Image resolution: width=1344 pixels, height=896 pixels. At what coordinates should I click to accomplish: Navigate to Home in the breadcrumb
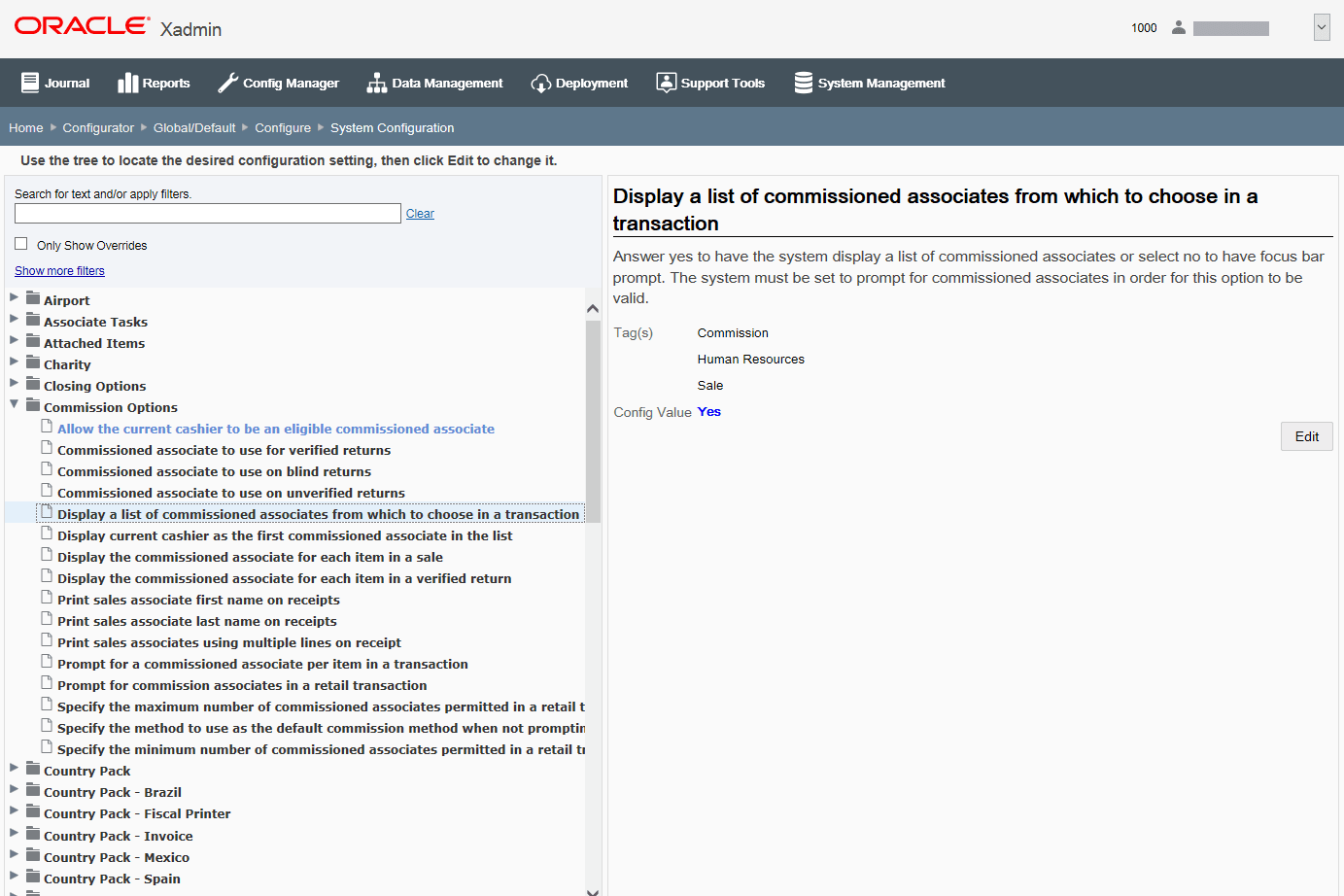click(25, 127)
